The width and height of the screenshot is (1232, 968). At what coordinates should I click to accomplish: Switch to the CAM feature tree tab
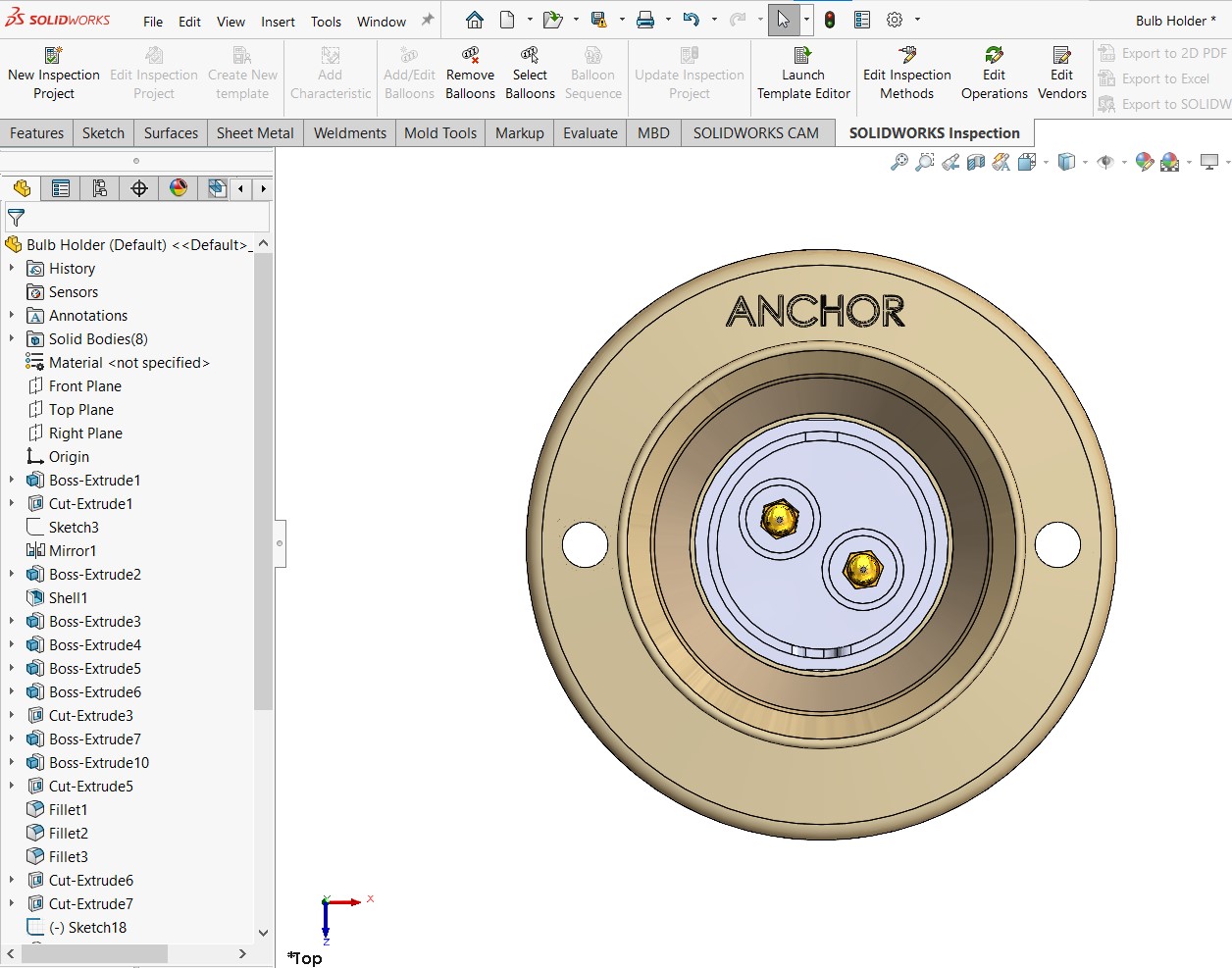pos(217,188)
